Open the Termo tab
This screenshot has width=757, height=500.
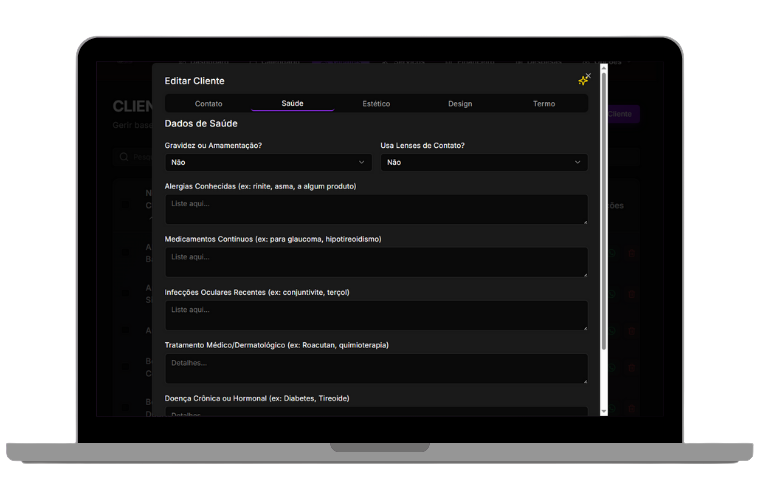544,104
